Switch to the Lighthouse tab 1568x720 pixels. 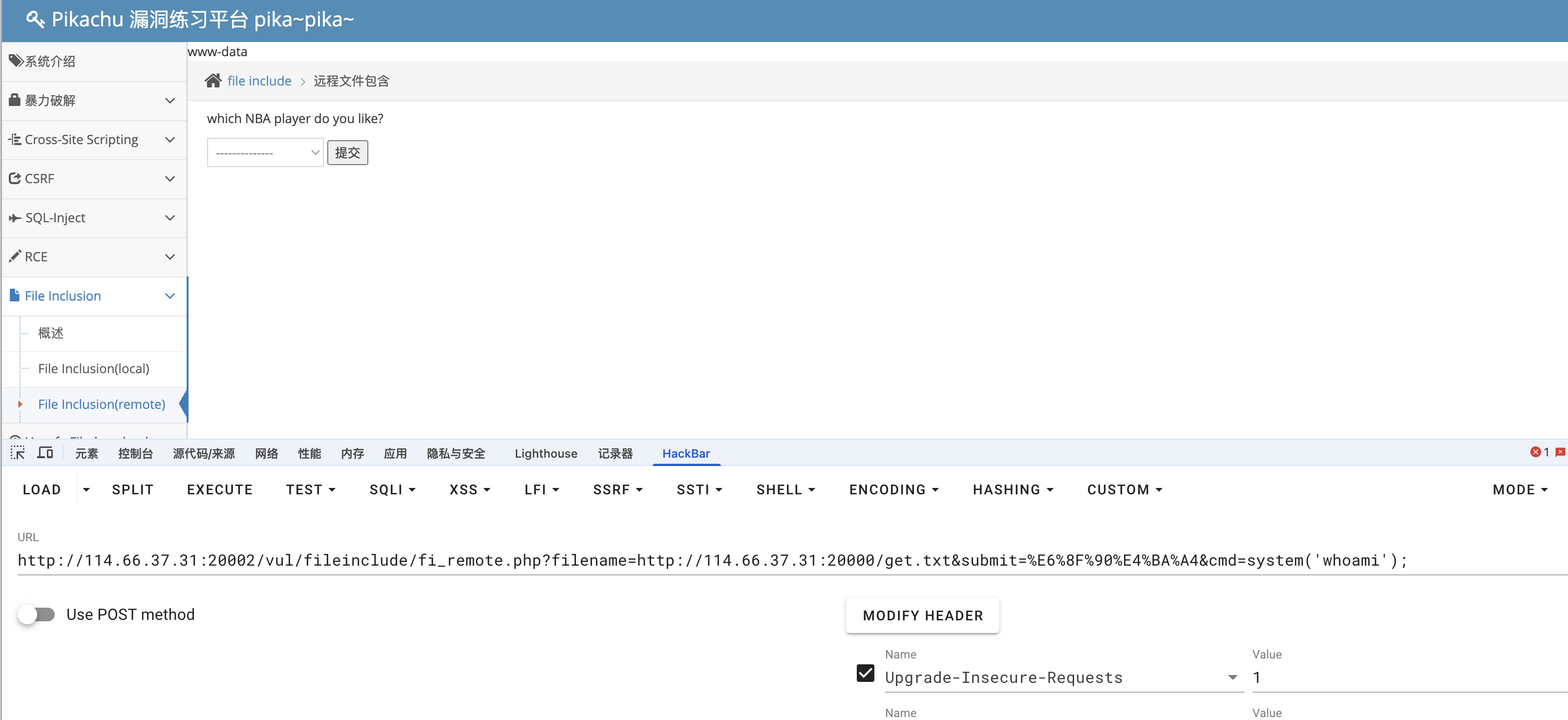coord(546,453)
